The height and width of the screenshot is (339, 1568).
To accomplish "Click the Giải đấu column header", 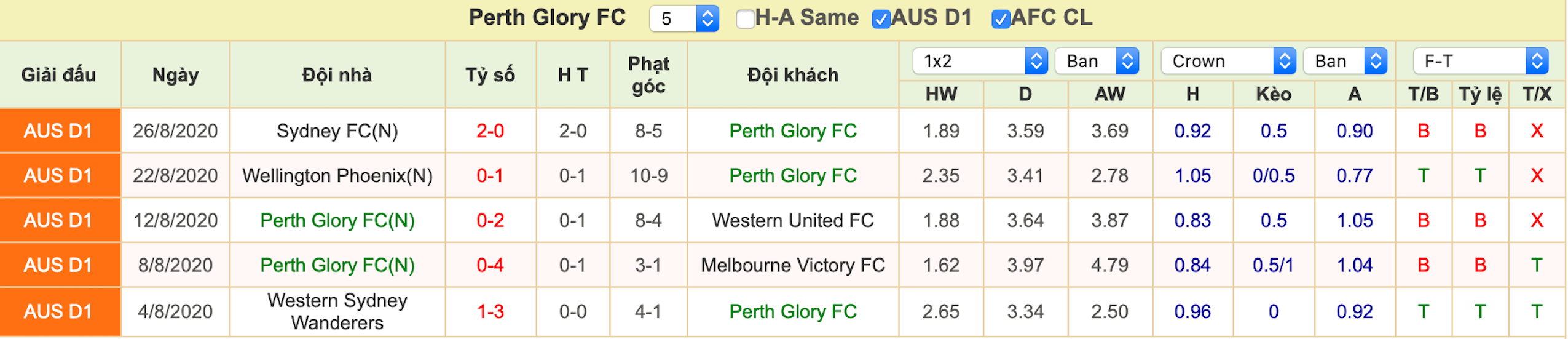I will coord(58,75).
